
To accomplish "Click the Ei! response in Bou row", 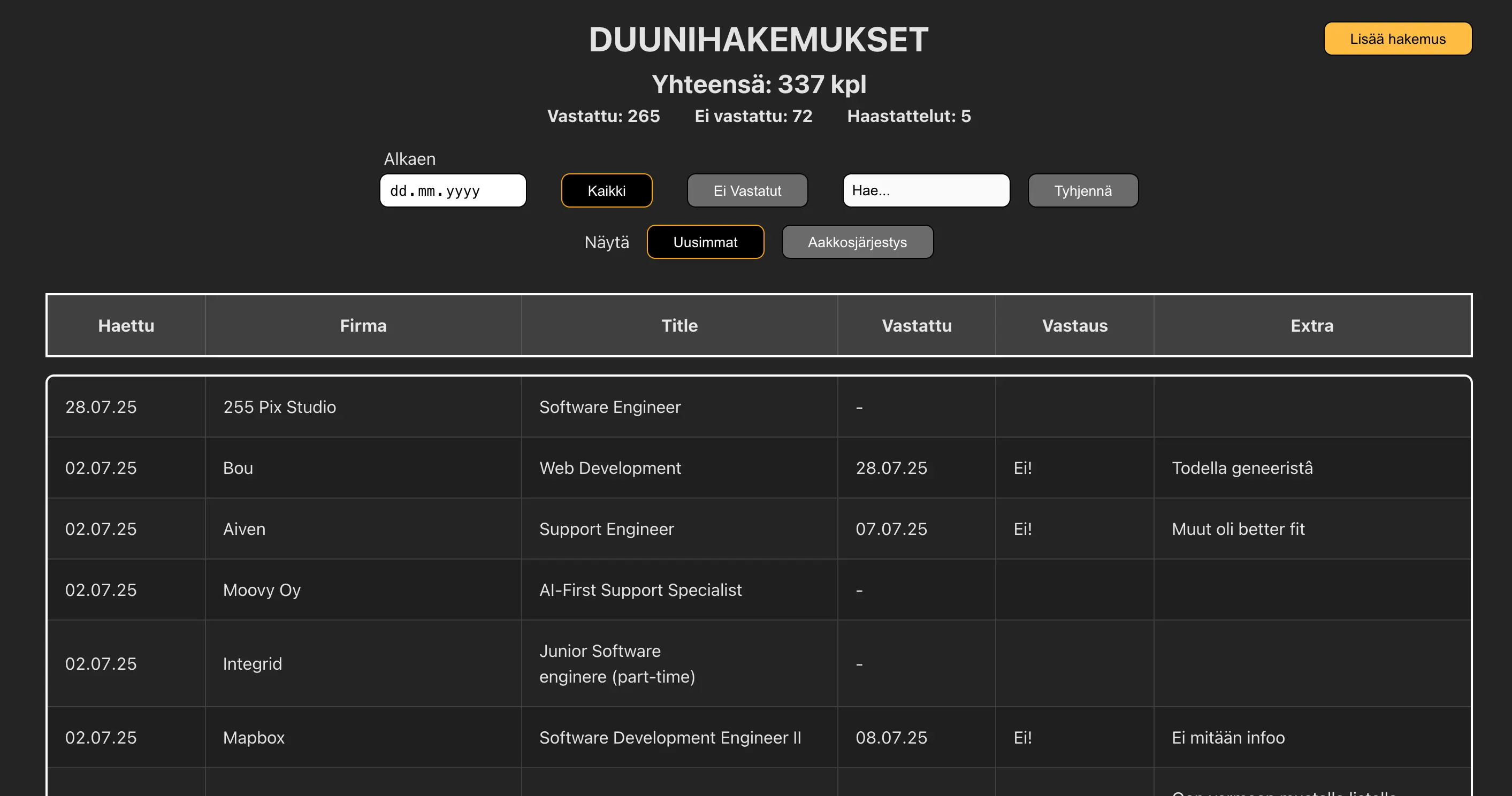I will coord(1022,468).
